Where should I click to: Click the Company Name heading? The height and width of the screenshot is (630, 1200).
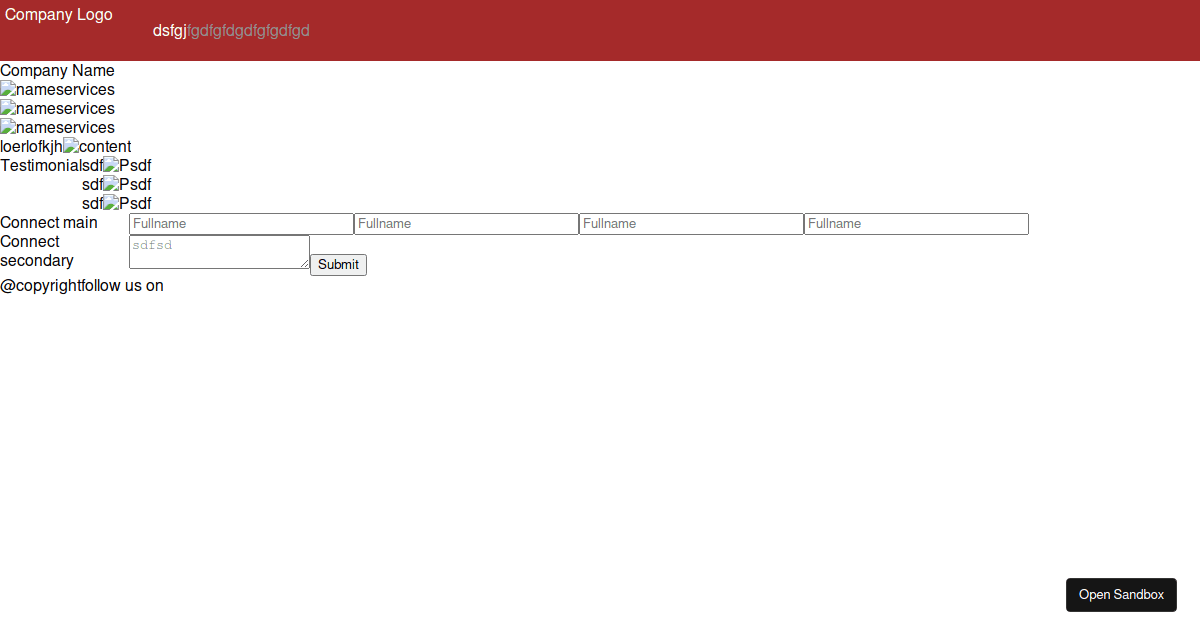(x=57, y=70)
